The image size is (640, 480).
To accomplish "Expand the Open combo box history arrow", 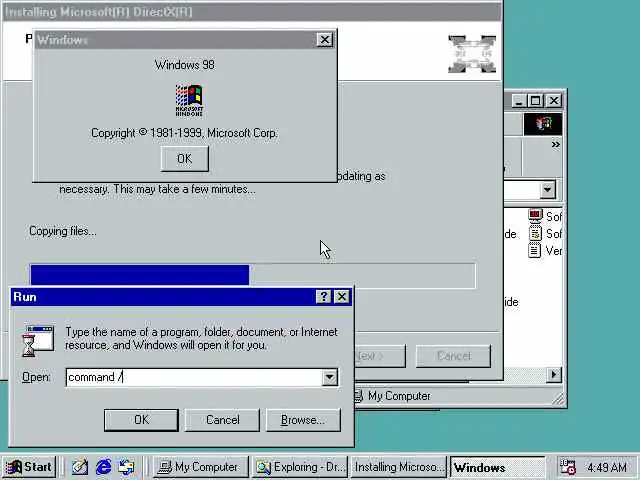I will [329, 377].
